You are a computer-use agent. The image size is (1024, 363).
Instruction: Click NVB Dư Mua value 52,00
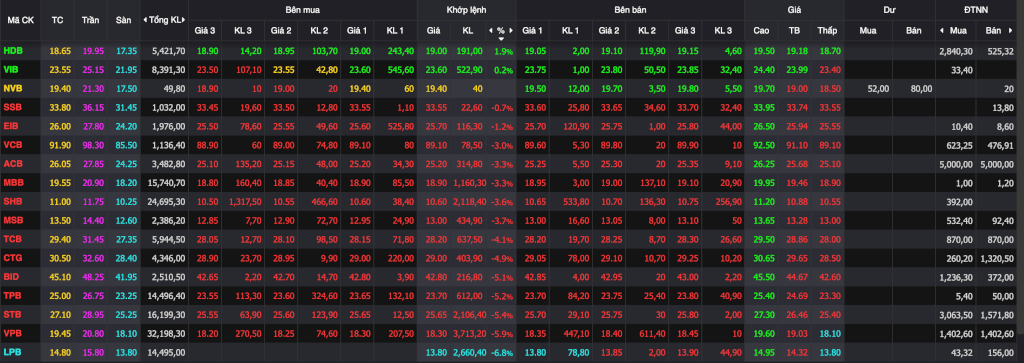click(874, 88)
